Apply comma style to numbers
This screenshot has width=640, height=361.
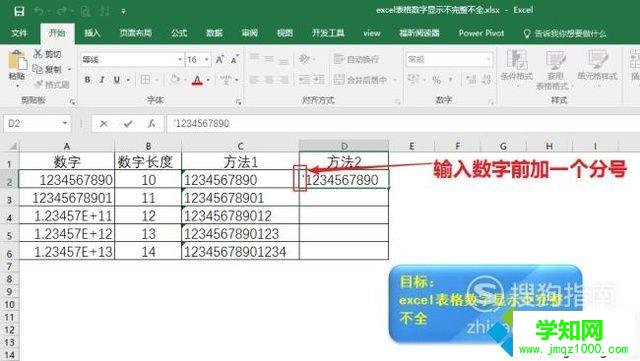click(451, 80)
